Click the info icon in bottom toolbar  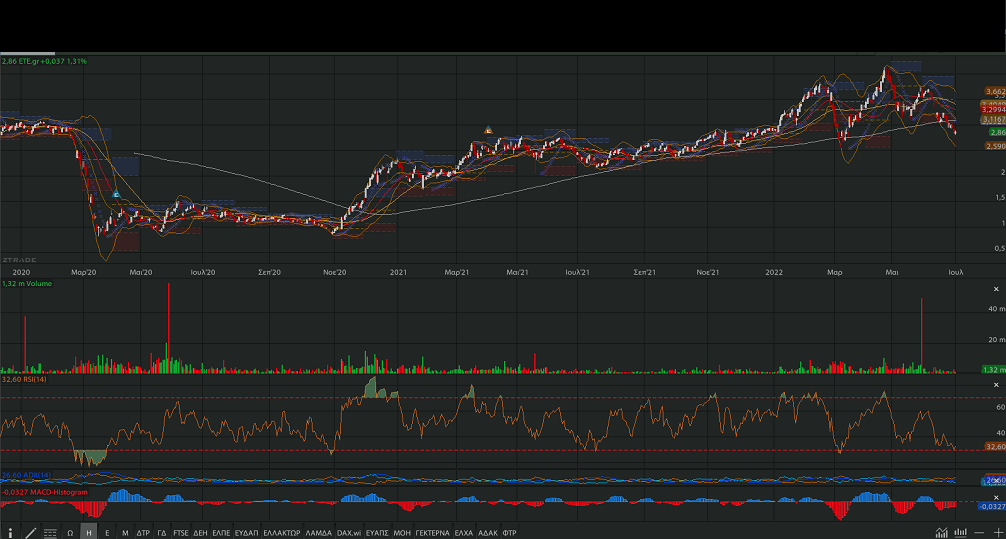pyautogui.click(x=11, y=532)
